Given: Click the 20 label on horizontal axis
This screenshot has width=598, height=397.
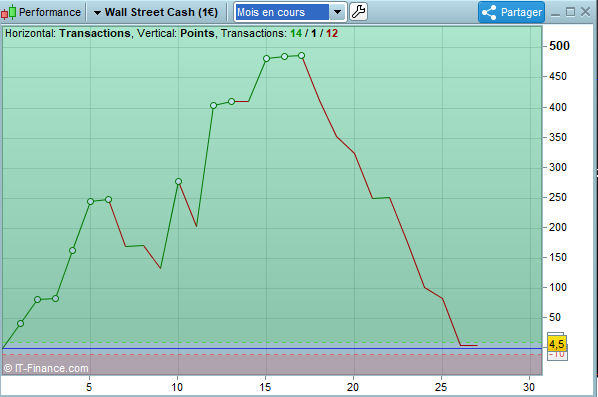Looking at the screenshot, I should 353,387.
